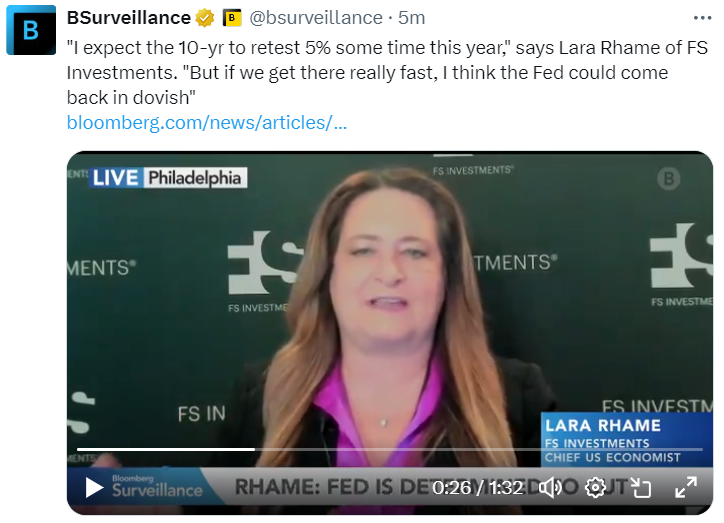Pop out video with picture-in-picture icon
The width and height of the screenshot is (724, 523).
point(640,487)
